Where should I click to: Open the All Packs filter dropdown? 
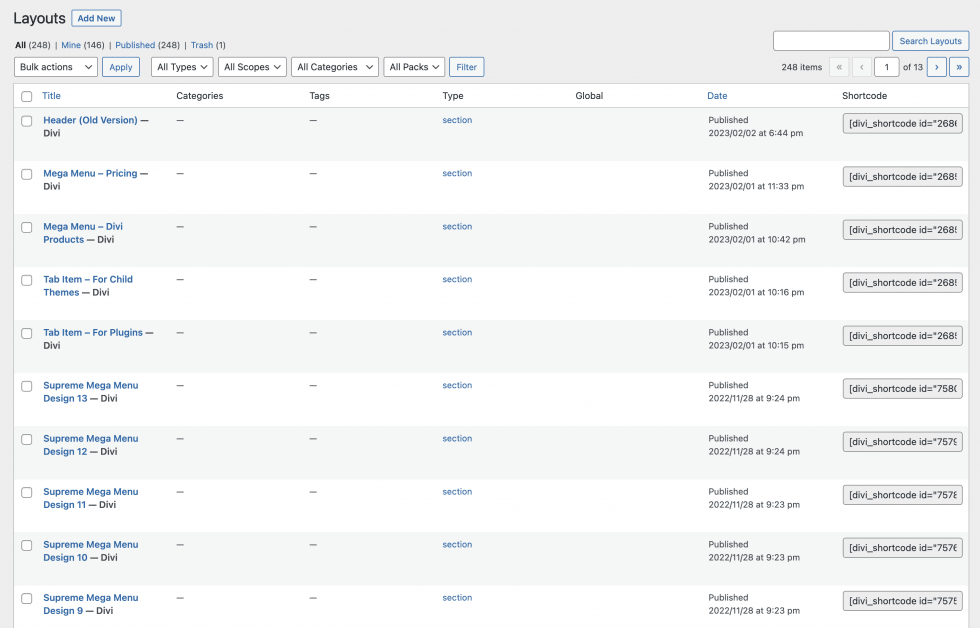[x=413, y=67]
